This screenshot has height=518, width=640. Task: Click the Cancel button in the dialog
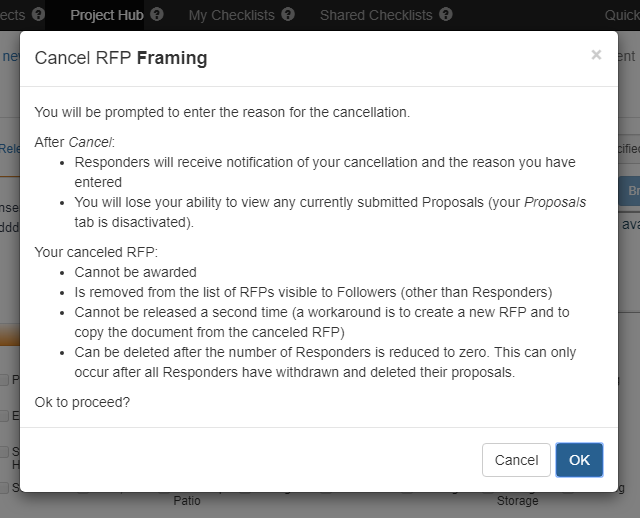pos(516,460)
